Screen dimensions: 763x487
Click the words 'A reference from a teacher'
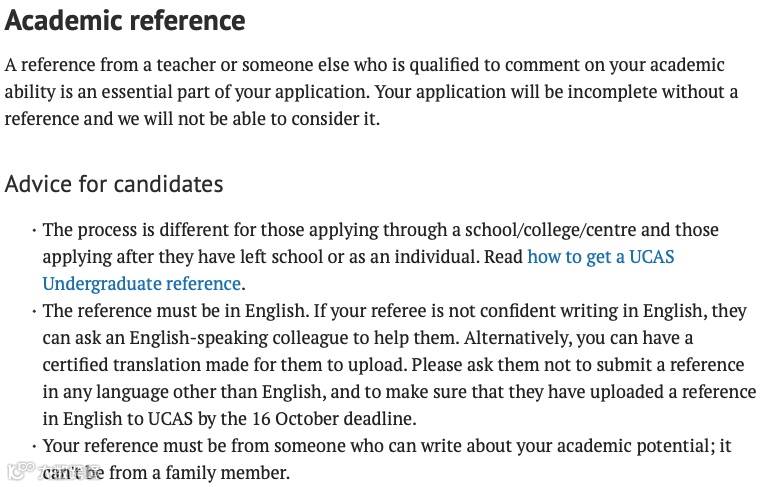tap(110, 65)
